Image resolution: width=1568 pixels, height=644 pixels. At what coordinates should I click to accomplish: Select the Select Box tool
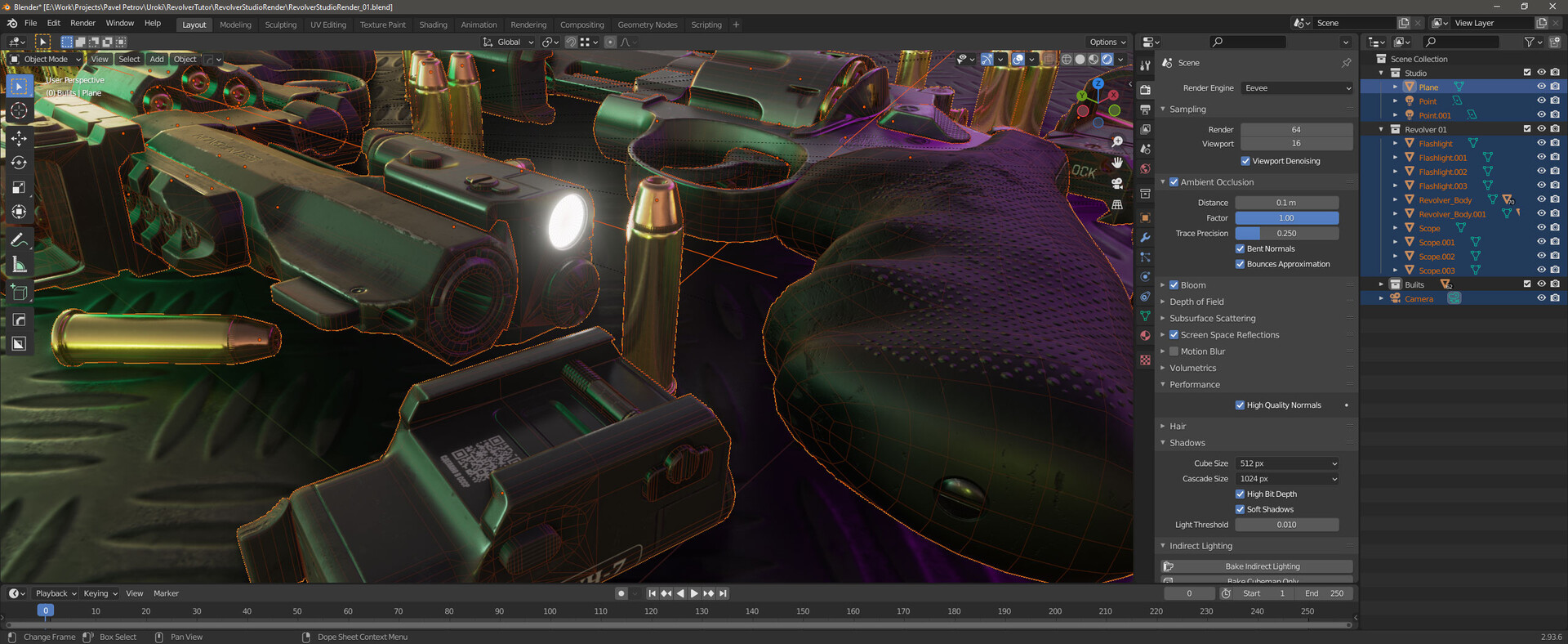pos(20,86)
